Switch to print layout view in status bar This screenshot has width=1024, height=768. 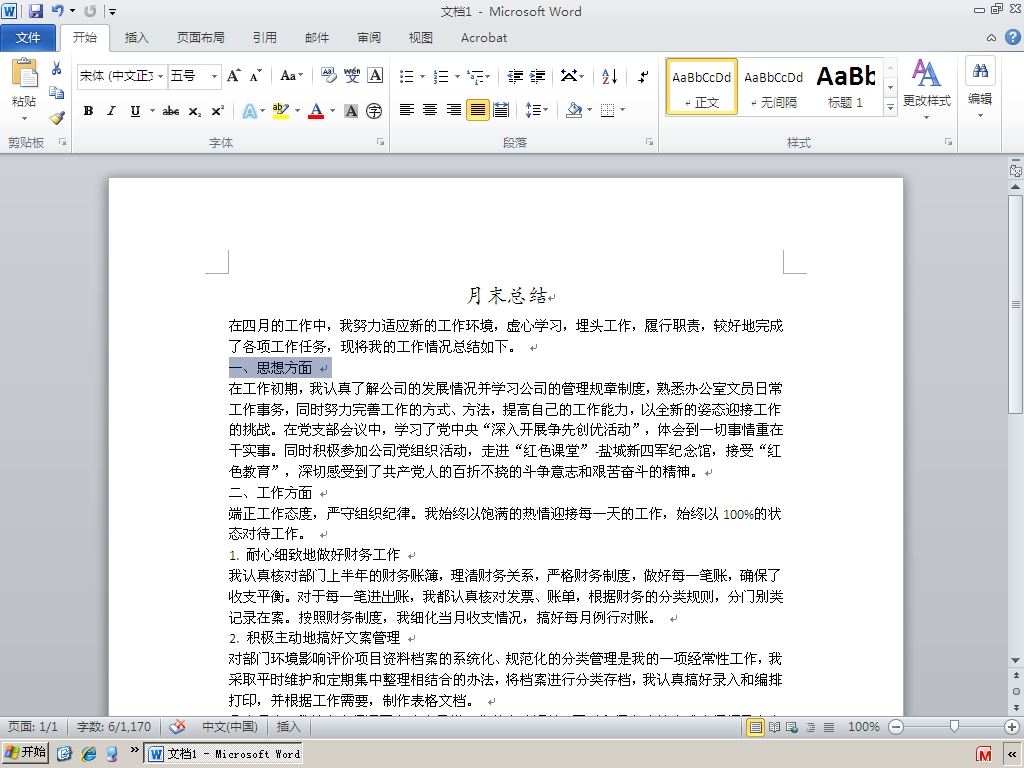pyautogui.click(x=756, y=727)
